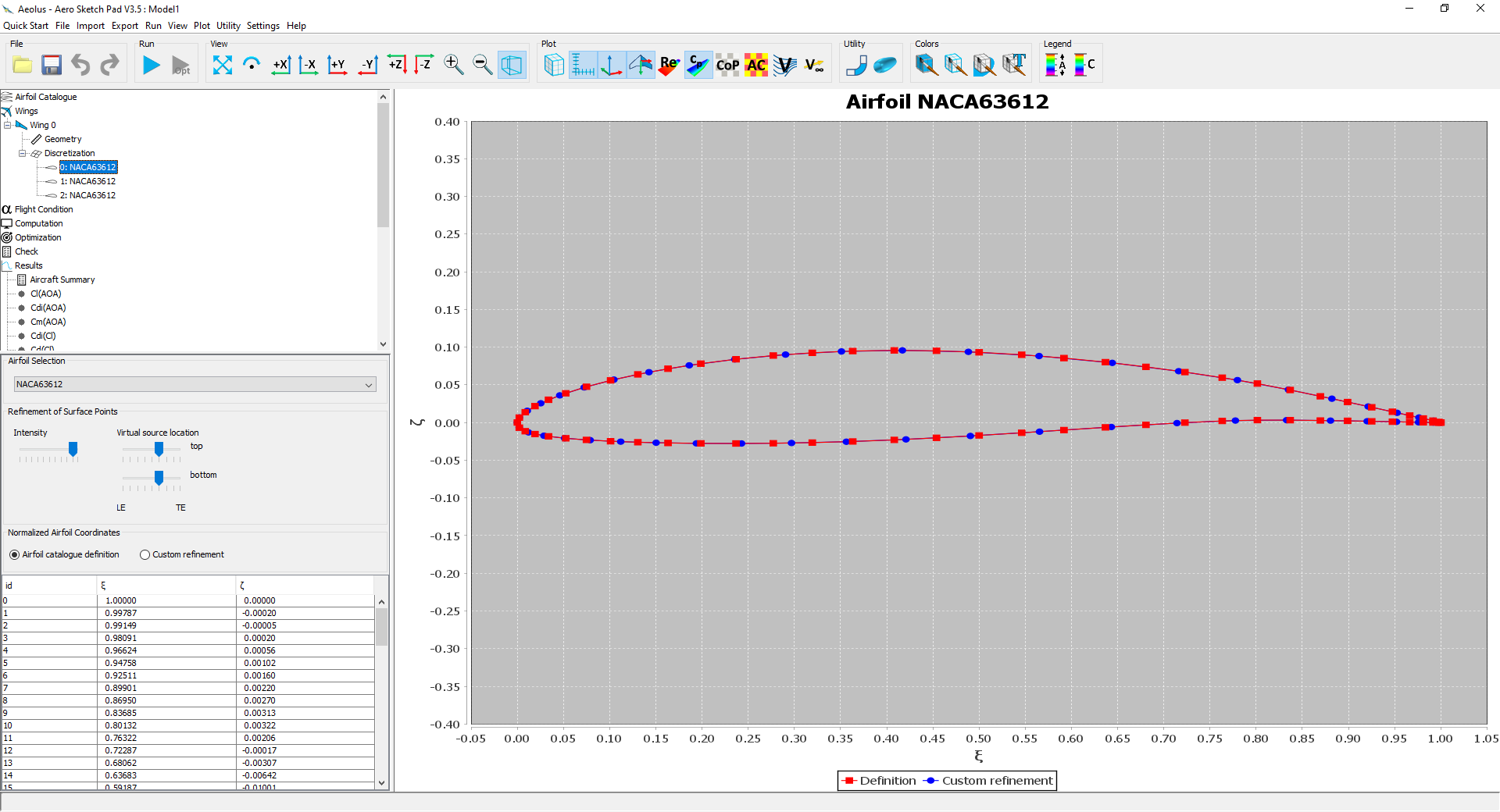The width and height of the screenshot is (1500, 812).
Task: Select the AC plot icon
Action: 755,66
